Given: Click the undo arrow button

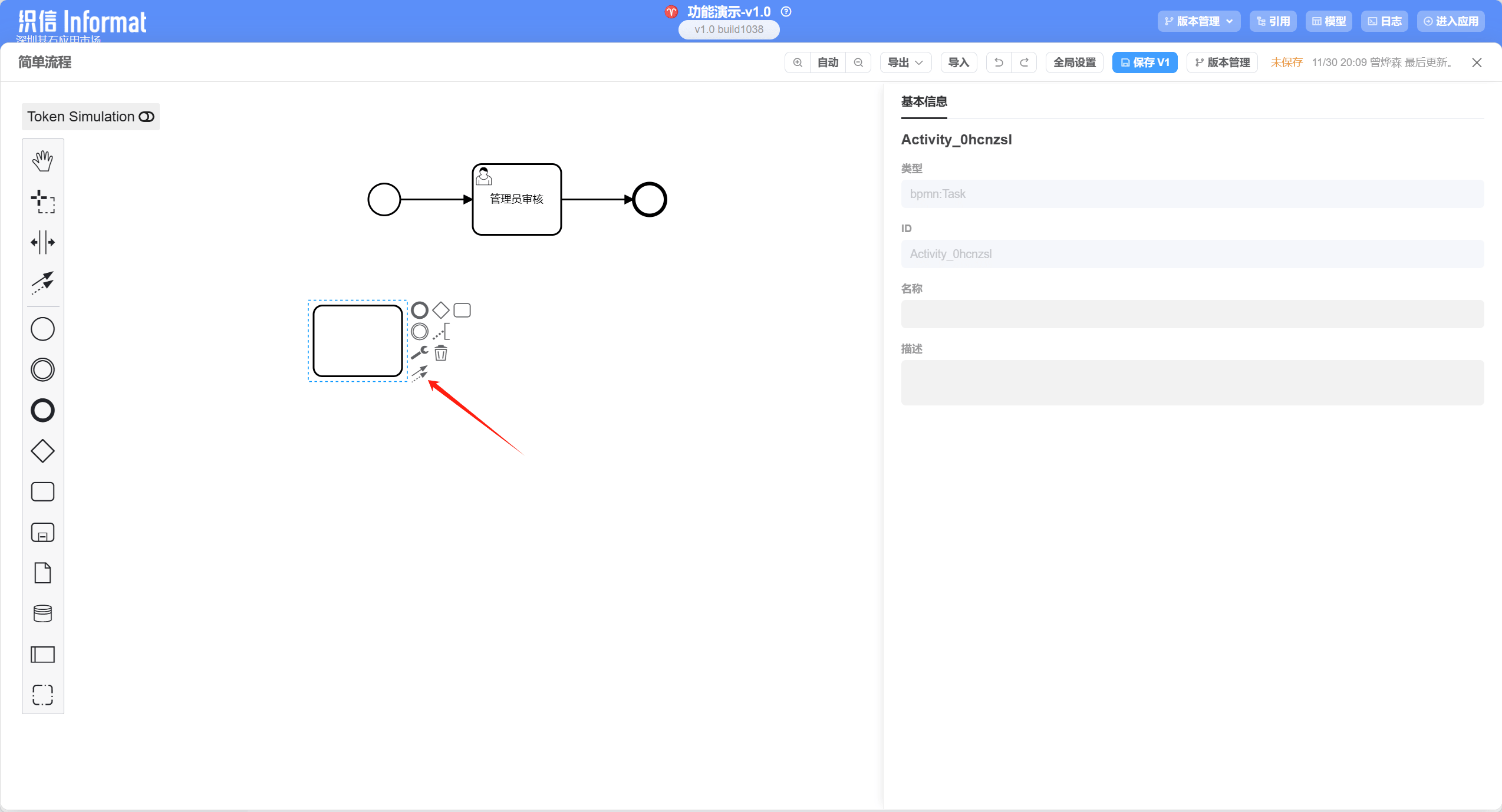Looking at the screenshot, I should point(999,62).
